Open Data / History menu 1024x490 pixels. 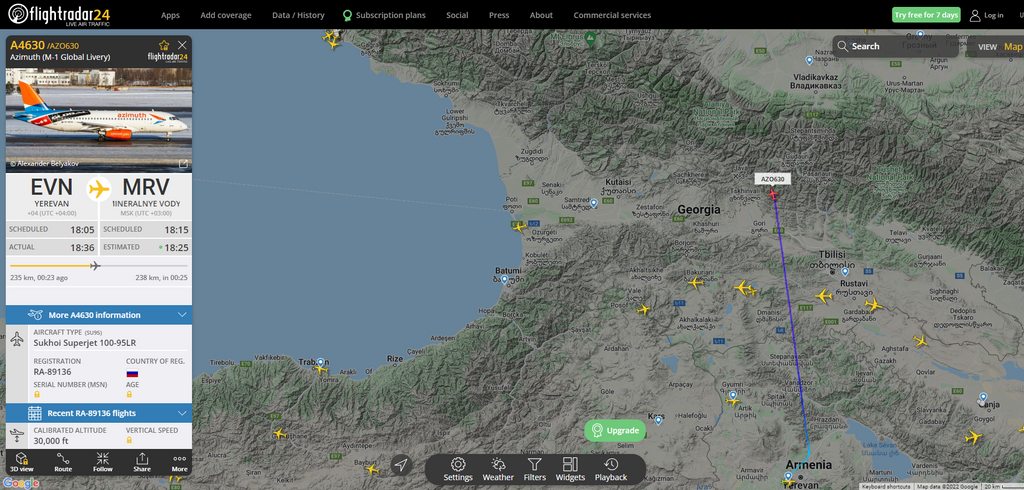(x=298, y=15)
